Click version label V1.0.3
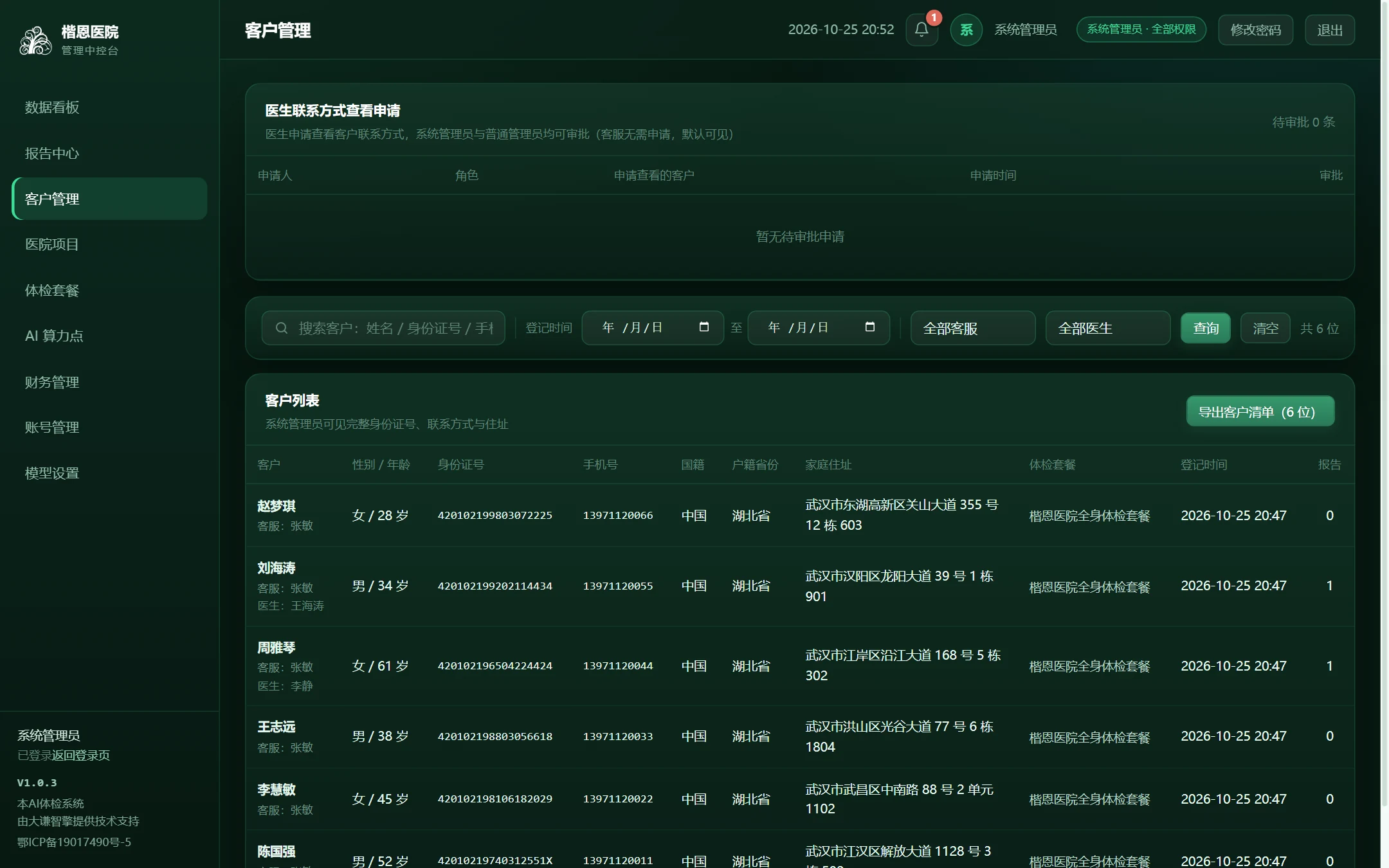The width and height of the screenshot is (1389, 868). tap(37, 782)
